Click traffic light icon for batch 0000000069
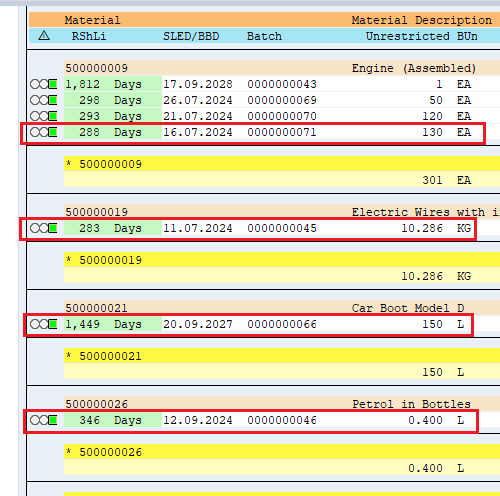Image resolution: width=500 pixels, height=496 pixels. [x=44, y=100]
